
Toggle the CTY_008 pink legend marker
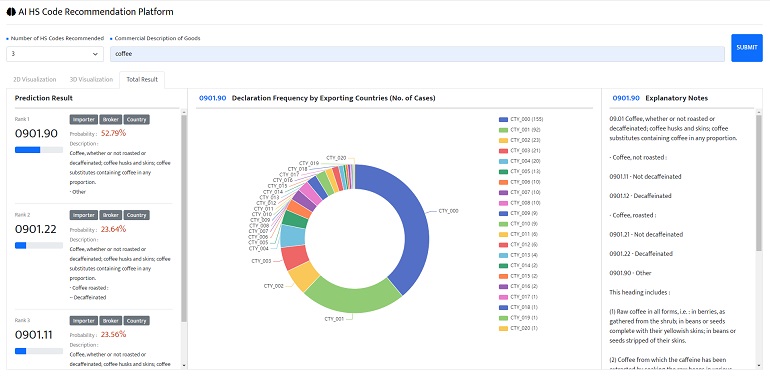coord(503,203)
